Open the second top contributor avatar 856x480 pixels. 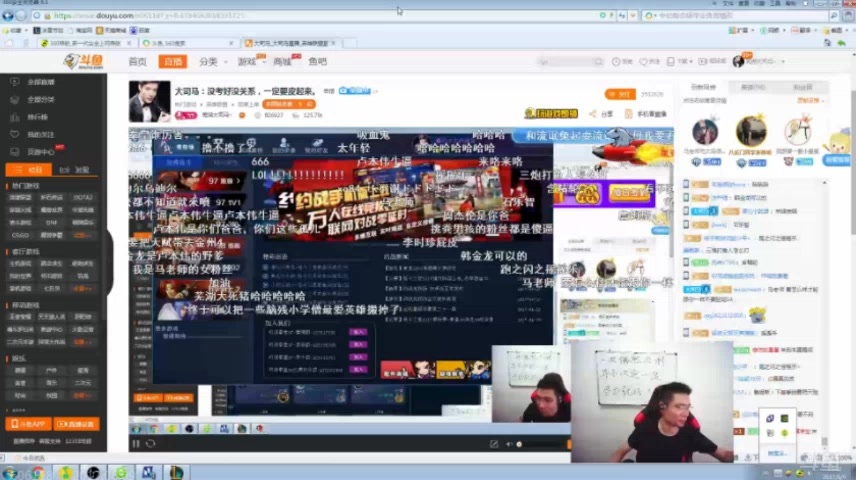coord(751,131)
